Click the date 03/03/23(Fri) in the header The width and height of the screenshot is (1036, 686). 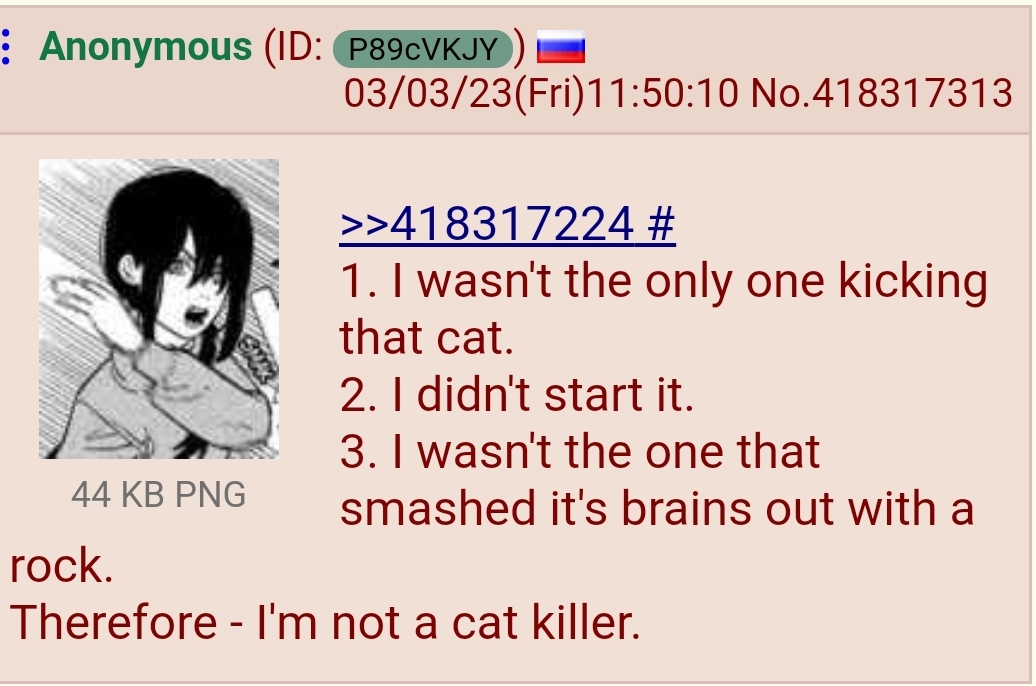464,93
